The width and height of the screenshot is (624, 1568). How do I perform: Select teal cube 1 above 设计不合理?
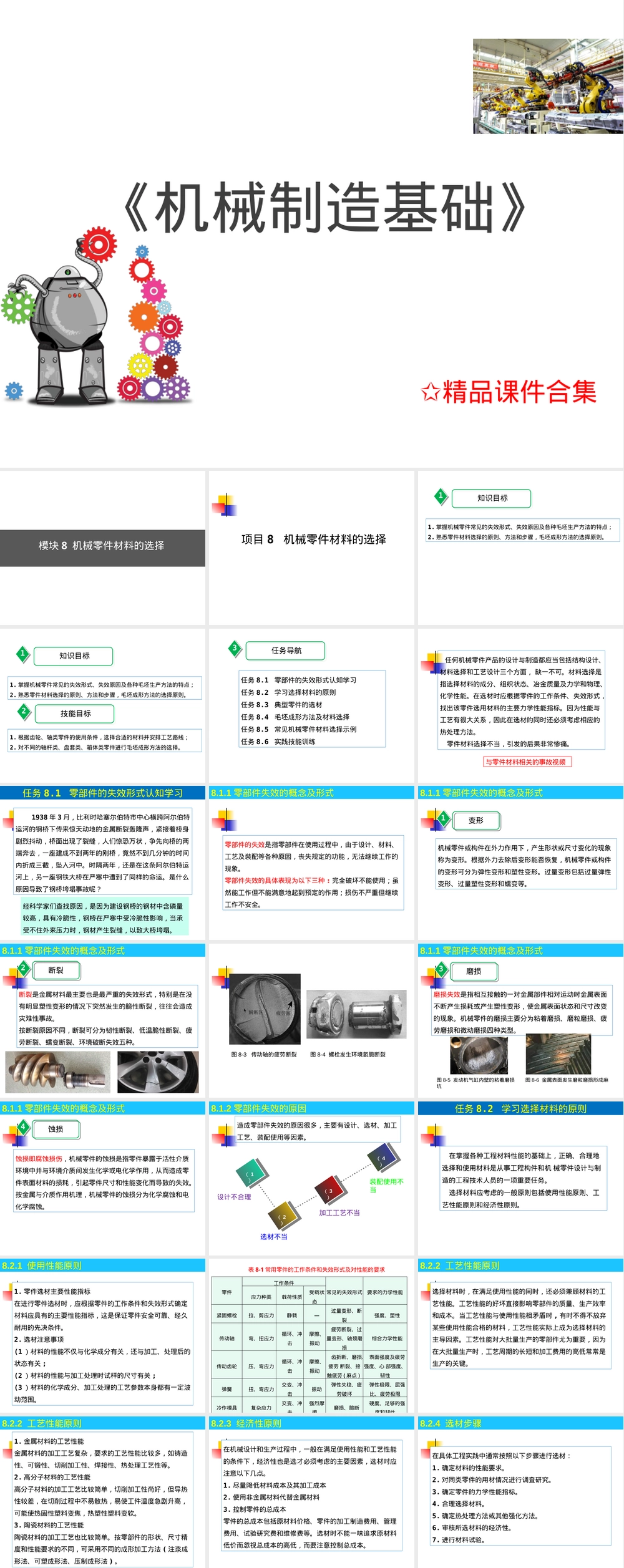[x=251, y=1174]
